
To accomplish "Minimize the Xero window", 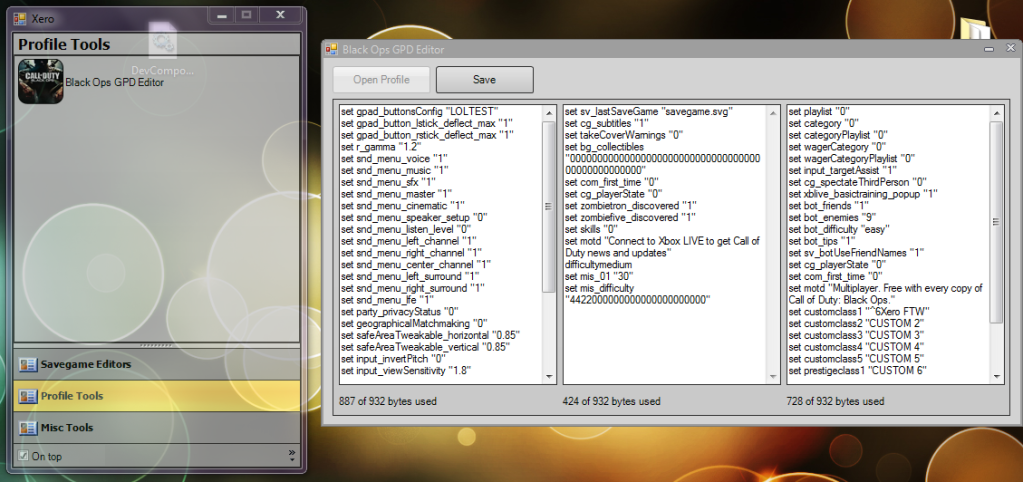I will point(222,15).
